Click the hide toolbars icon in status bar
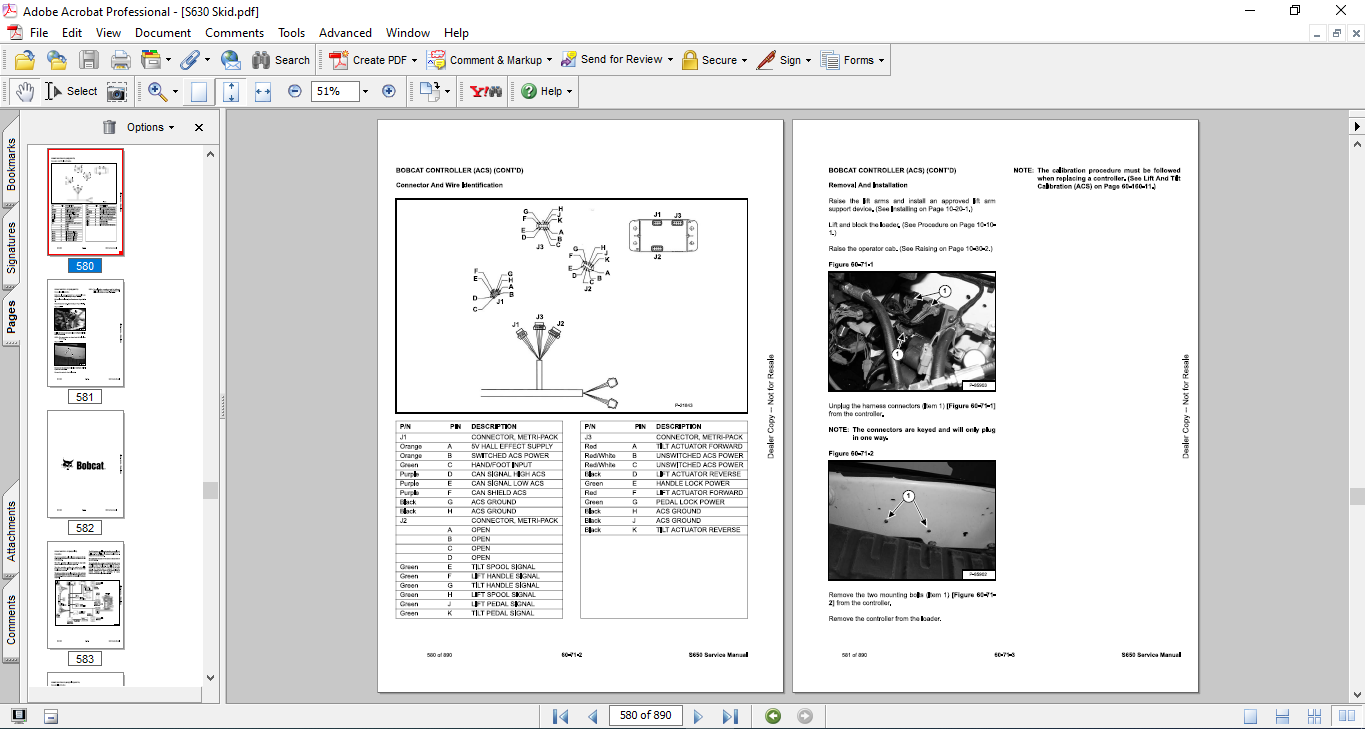Image resolution: width=1365 pixels, height=729 pixels. coord(51,716)
